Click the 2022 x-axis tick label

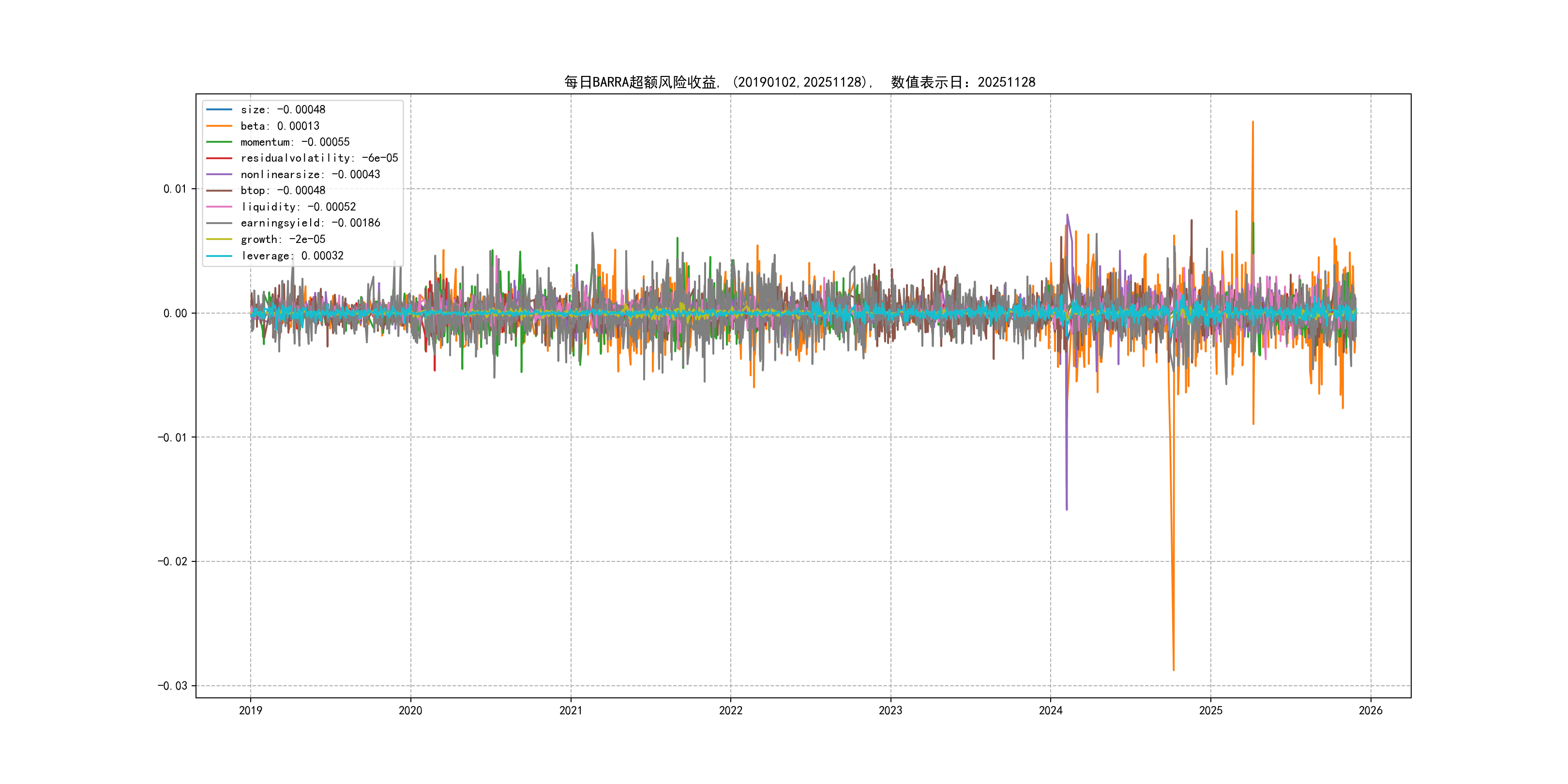pos(730,710)
